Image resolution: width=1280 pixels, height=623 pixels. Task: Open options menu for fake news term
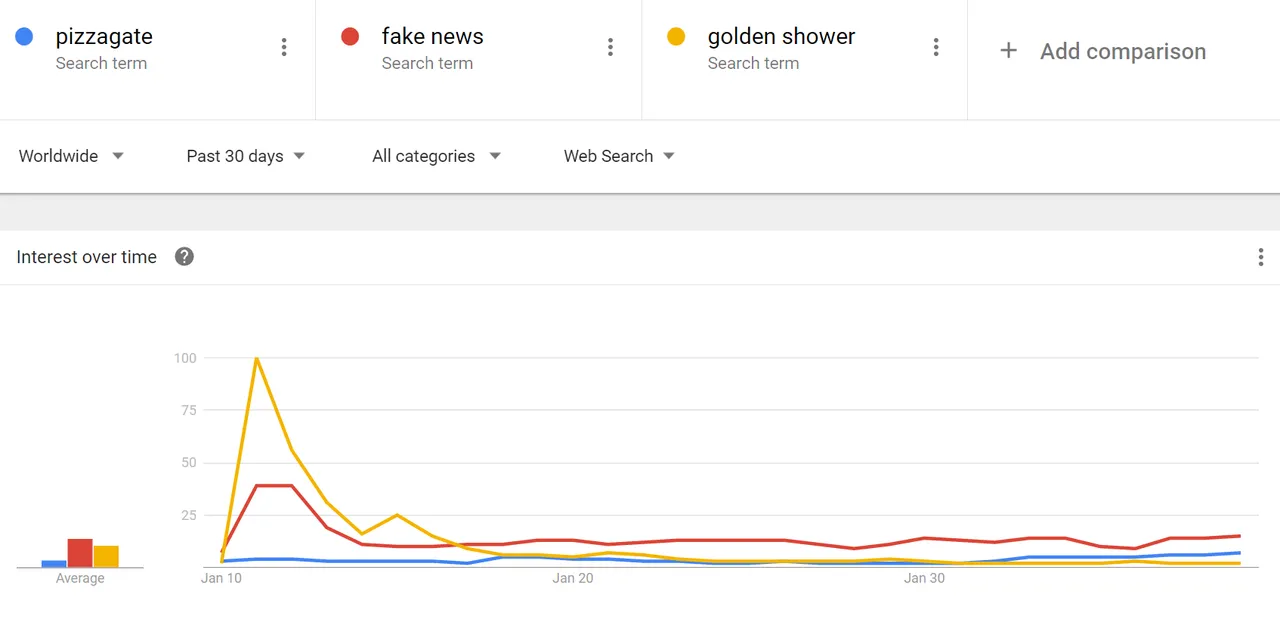tap(610, 47)
